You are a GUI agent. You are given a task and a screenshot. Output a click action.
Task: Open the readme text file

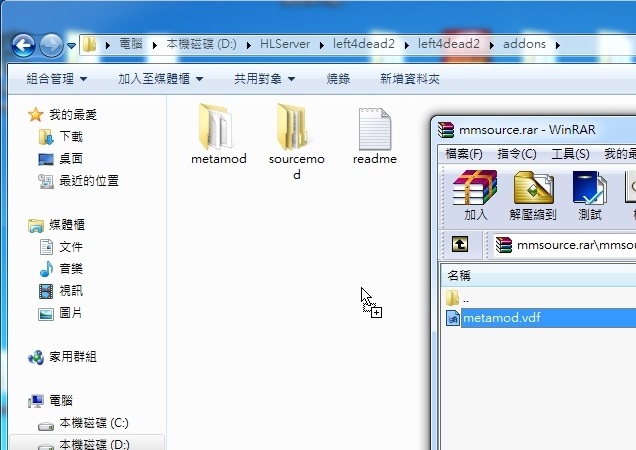(375, 133)
